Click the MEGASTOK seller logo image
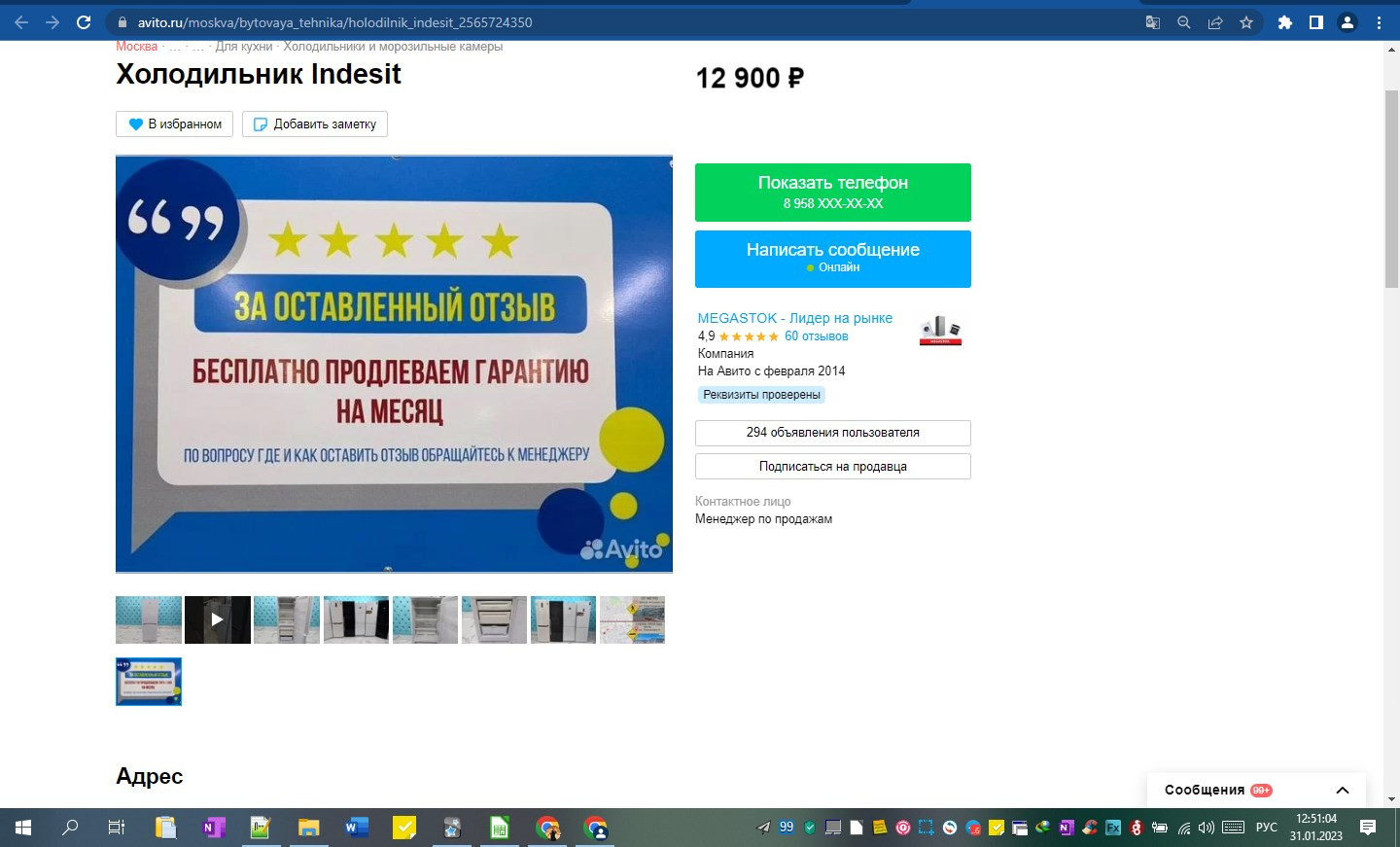Viewport: 1400px width, 847px height. (x=940, y=331)
